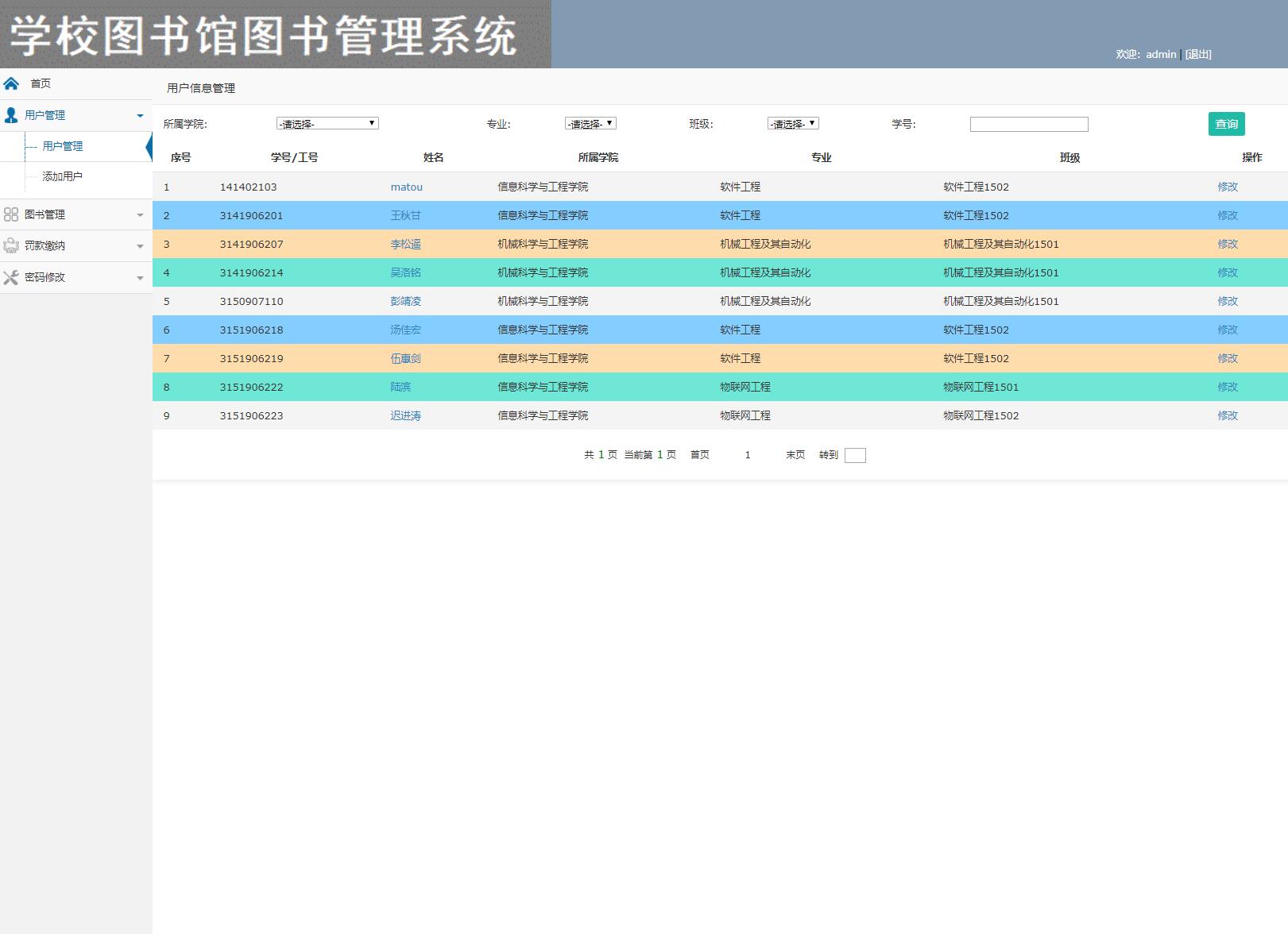Click the fine payment icon
1288x934 pixels.
(11, 245)
